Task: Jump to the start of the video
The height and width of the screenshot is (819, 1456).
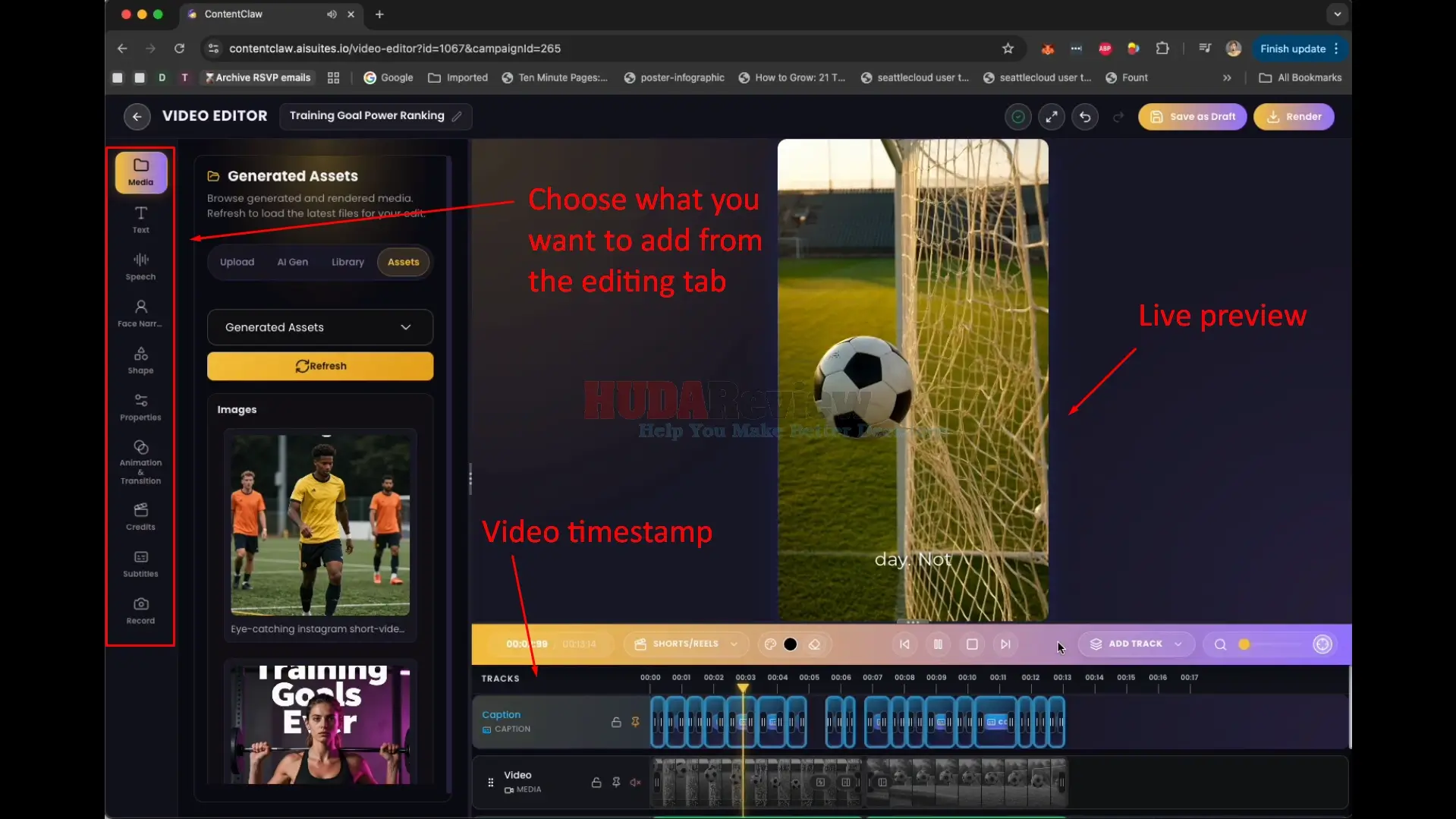Action: (x=904, y=644)
